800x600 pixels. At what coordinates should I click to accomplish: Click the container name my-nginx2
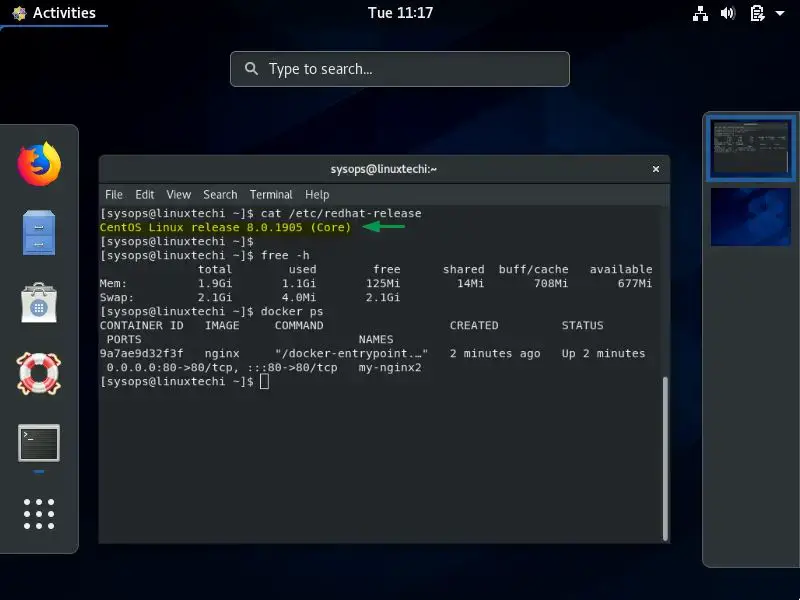[390, 367]
